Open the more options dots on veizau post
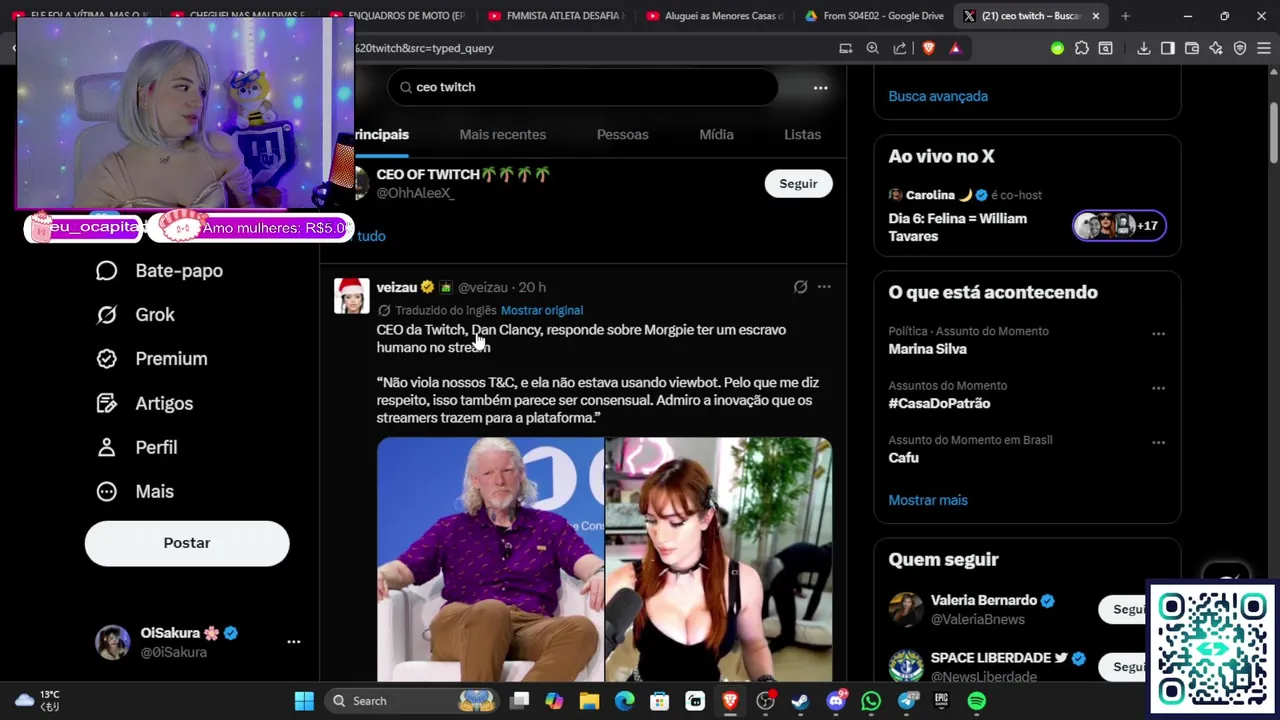The image size is (1280, 720). tap(824, 287)
